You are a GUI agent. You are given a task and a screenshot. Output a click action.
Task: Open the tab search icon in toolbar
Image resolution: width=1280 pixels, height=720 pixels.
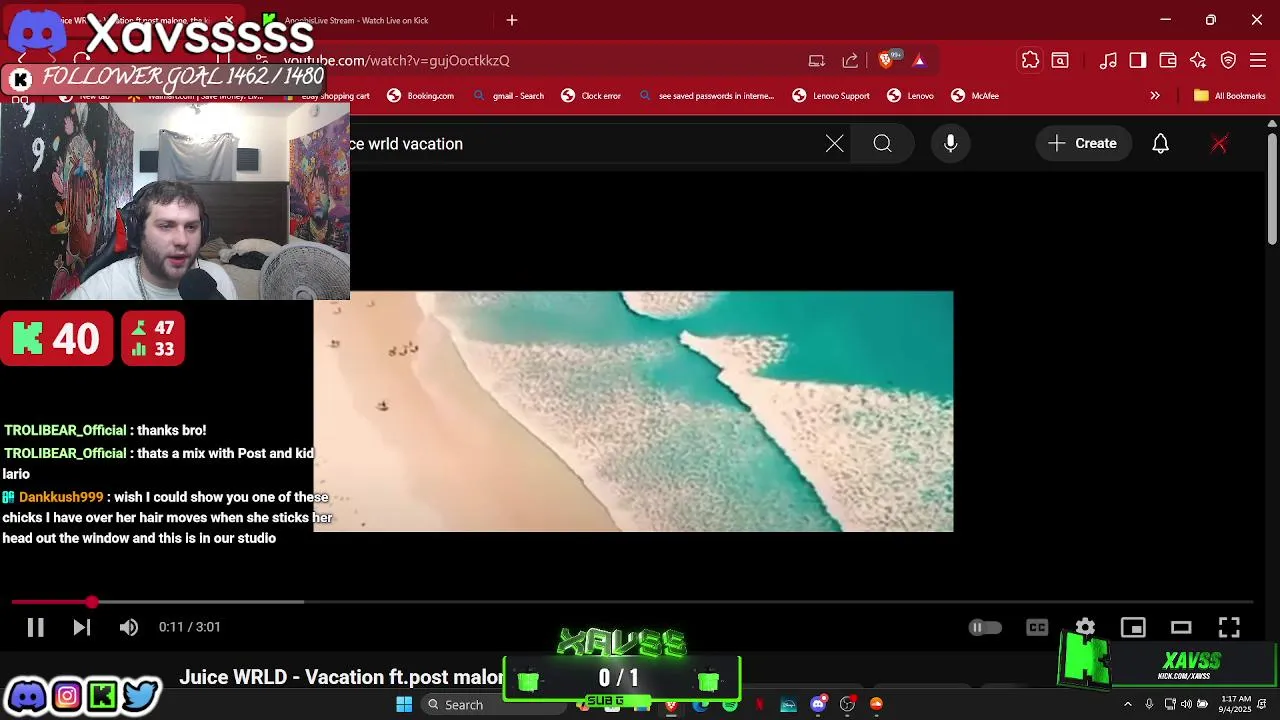click(1060, 60)
